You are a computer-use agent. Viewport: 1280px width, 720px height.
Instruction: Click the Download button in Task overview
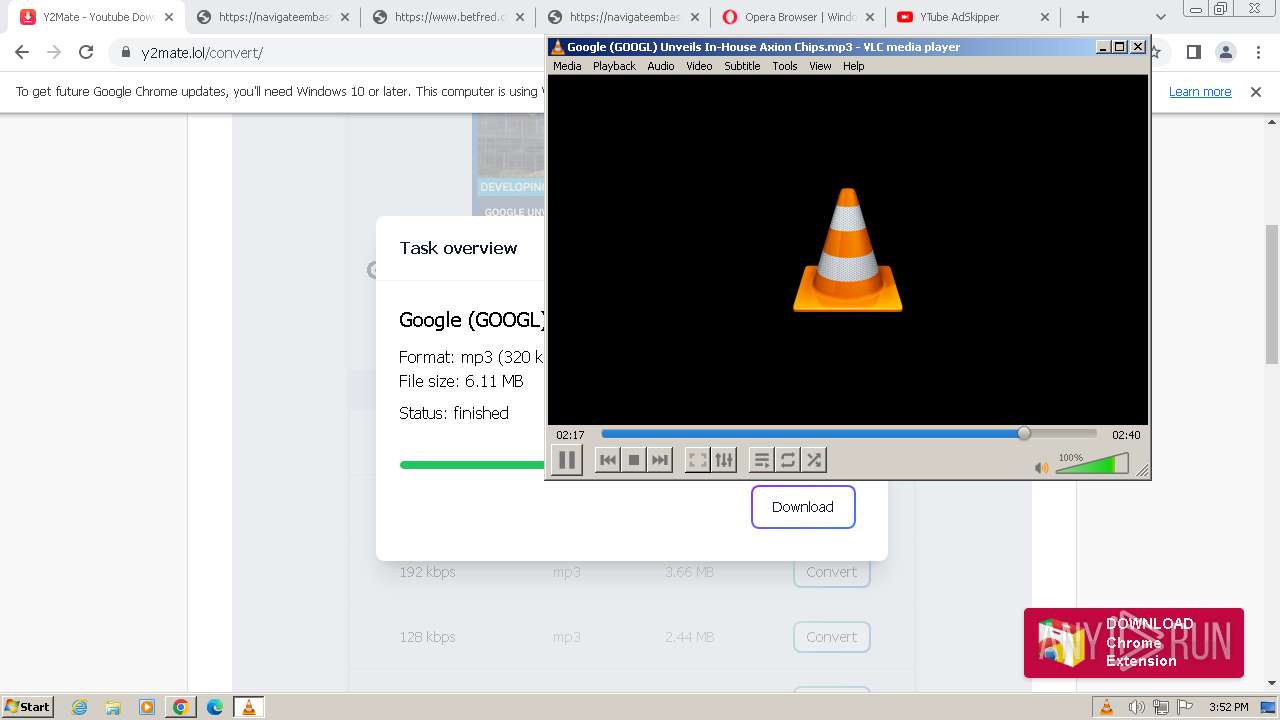tap(803, 507)
